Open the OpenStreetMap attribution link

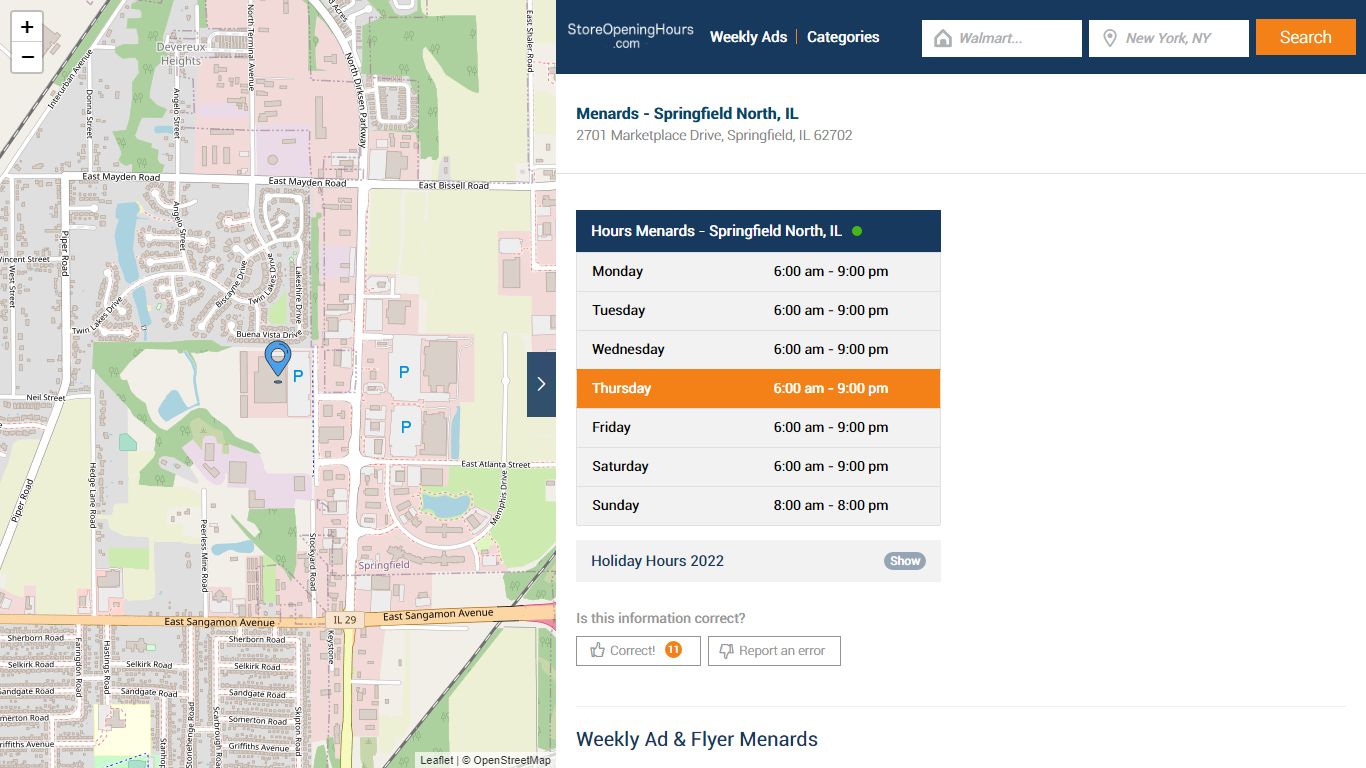coord(512,760)
